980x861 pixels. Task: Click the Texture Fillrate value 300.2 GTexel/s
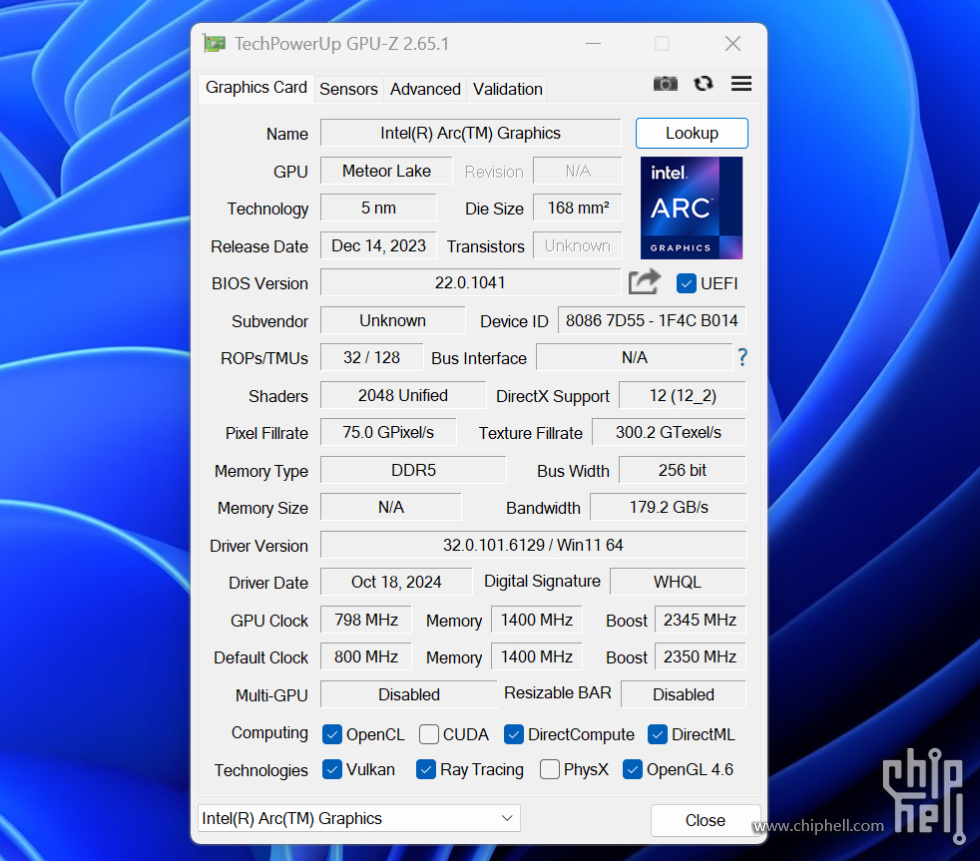[669, 432]
